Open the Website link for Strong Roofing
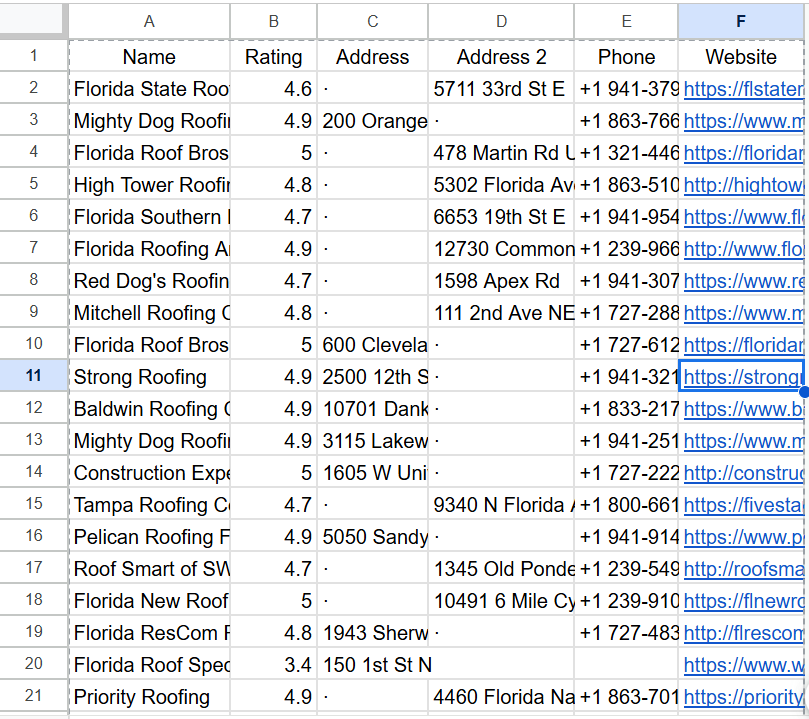 tap(740, 376)
